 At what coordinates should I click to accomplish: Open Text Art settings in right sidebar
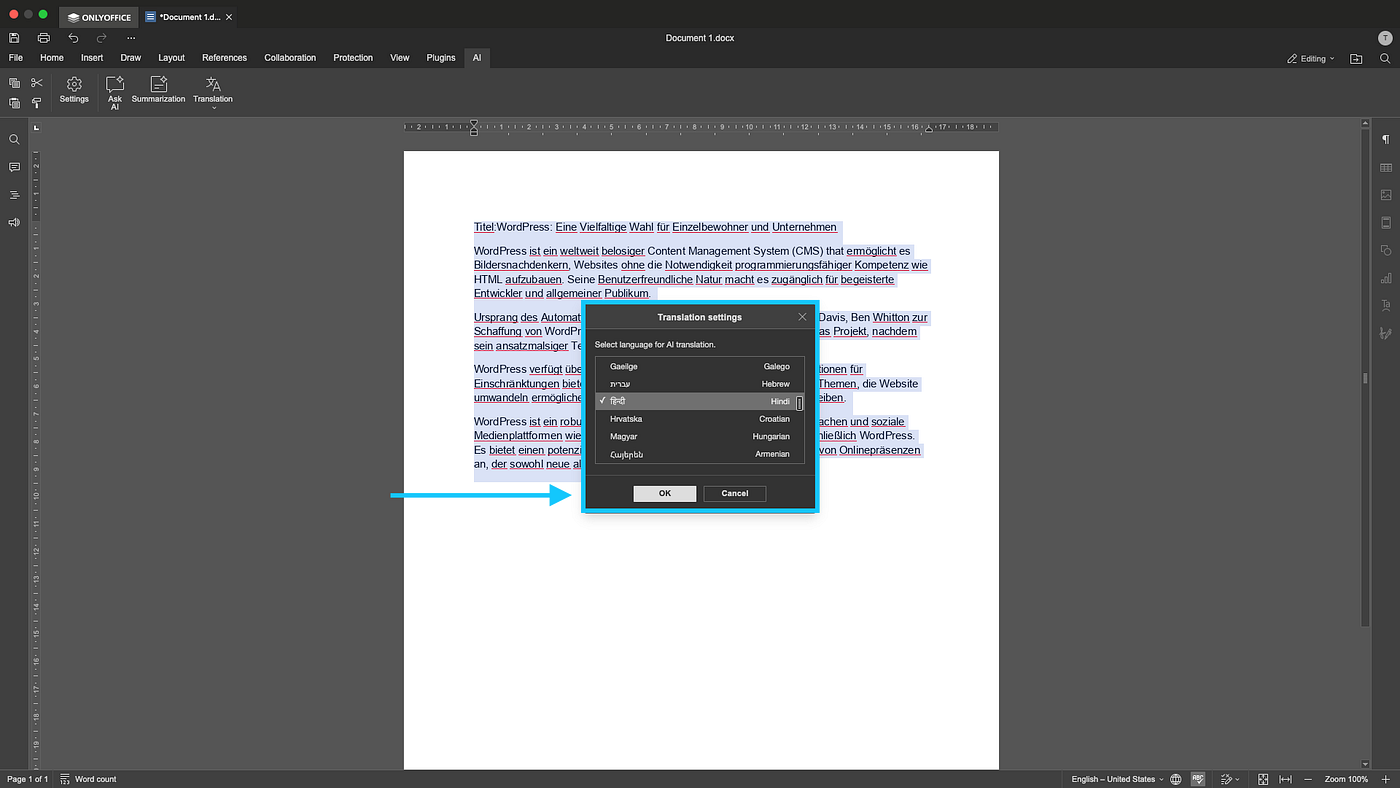(x=1386, y=305)
